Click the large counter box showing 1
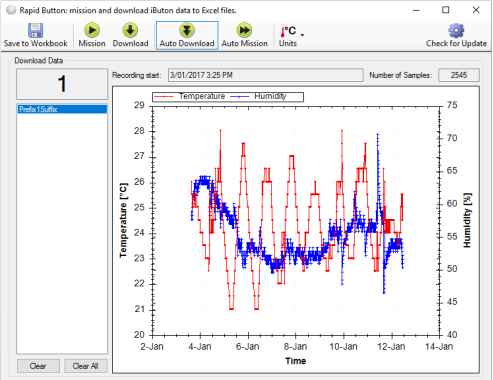Viewport: 493px width, 380px height. click(x=62, y=84)
